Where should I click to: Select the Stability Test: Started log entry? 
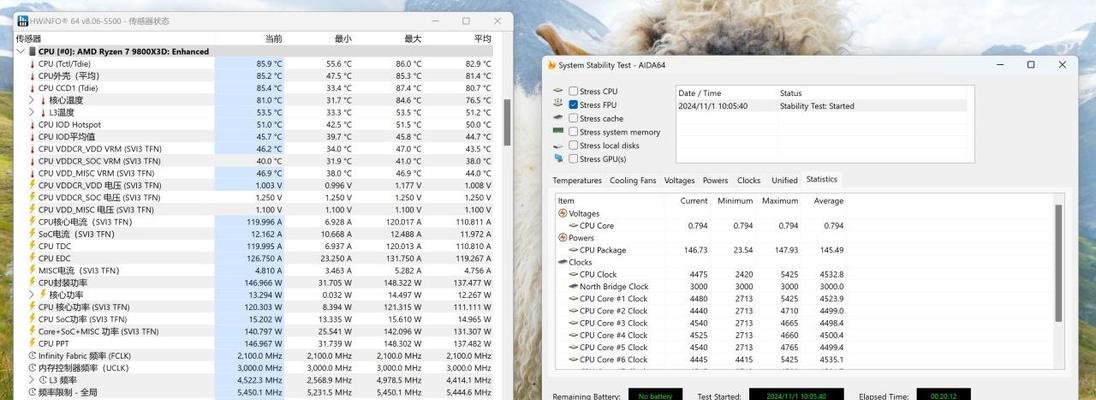coord(821,106)
